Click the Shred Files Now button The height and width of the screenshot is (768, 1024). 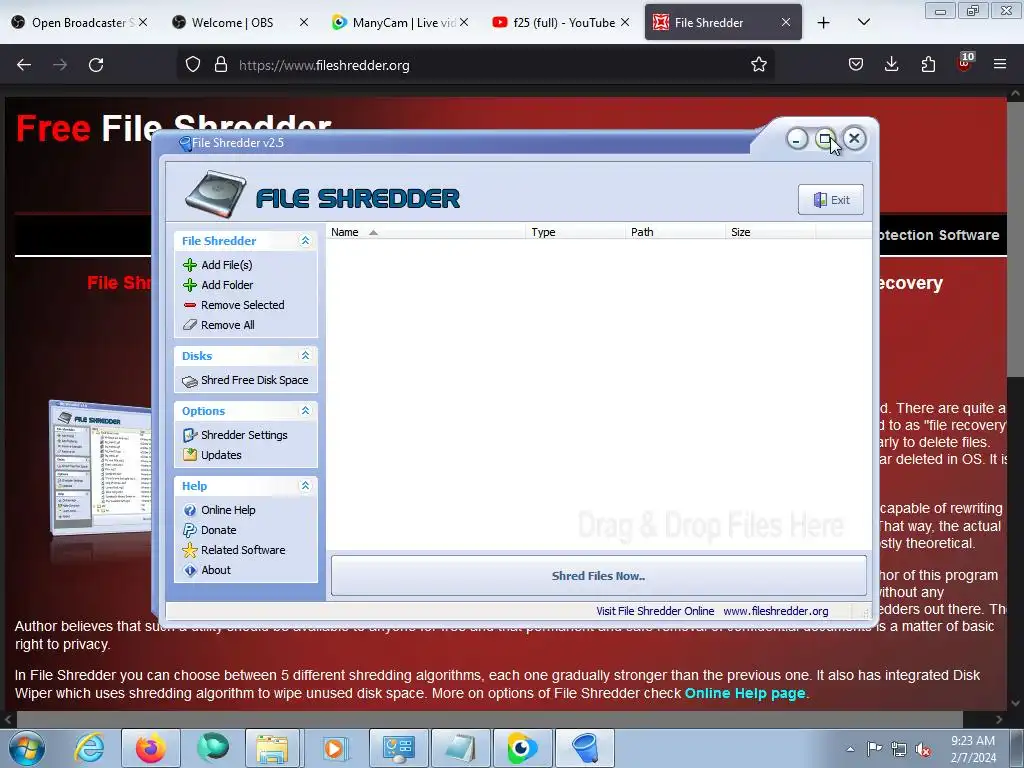click(599, 576)
